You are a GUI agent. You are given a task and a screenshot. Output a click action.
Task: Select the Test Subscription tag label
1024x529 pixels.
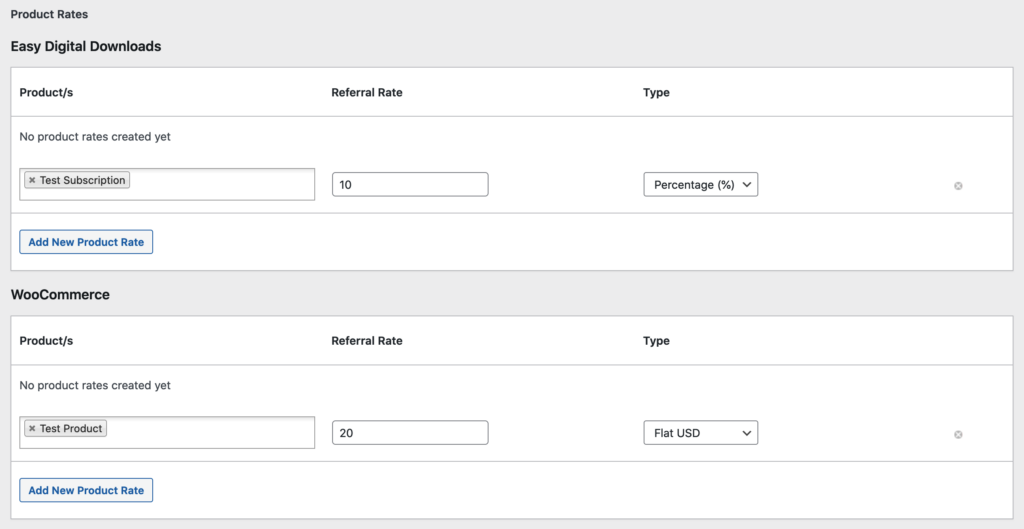point(82,180)
